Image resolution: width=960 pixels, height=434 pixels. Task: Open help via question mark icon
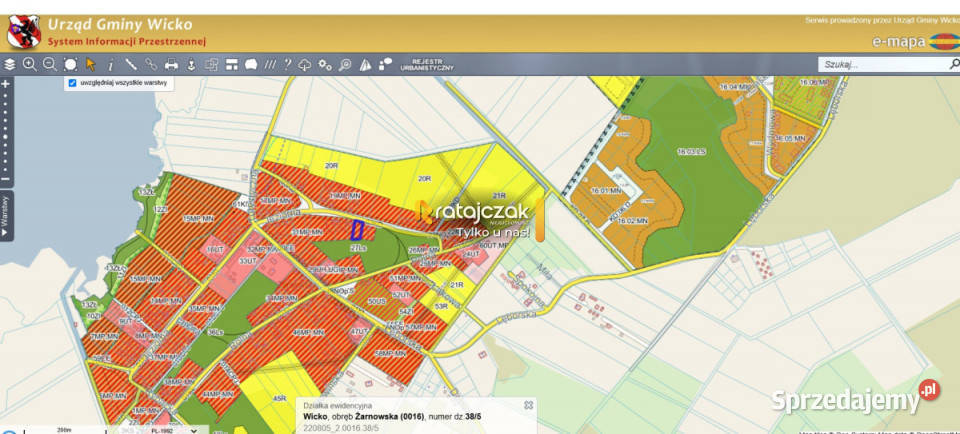287,64
